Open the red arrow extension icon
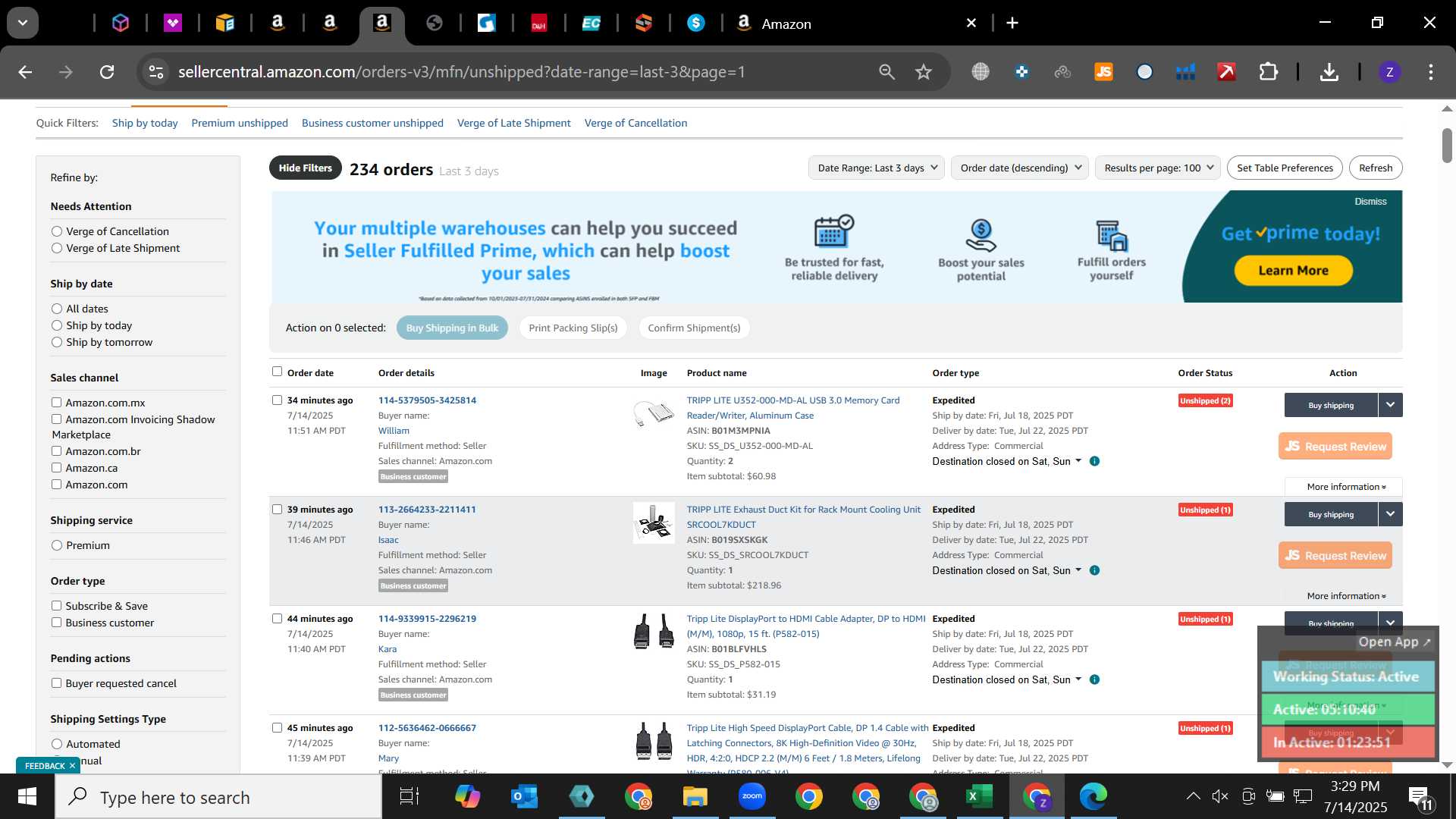This screenshot has width=1456, height=819. (1226, 72)
